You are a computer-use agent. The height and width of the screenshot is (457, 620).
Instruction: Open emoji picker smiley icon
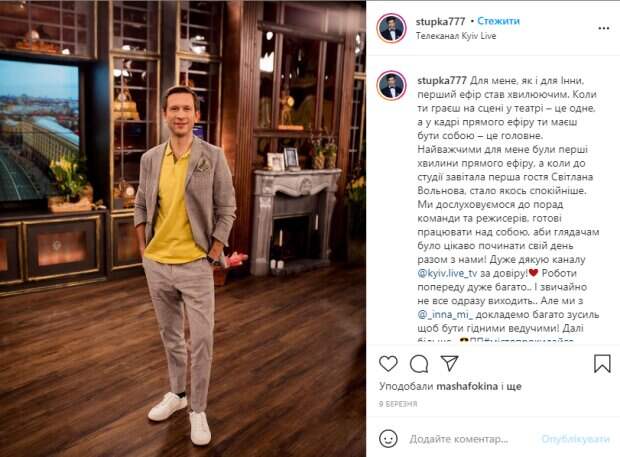388,439
